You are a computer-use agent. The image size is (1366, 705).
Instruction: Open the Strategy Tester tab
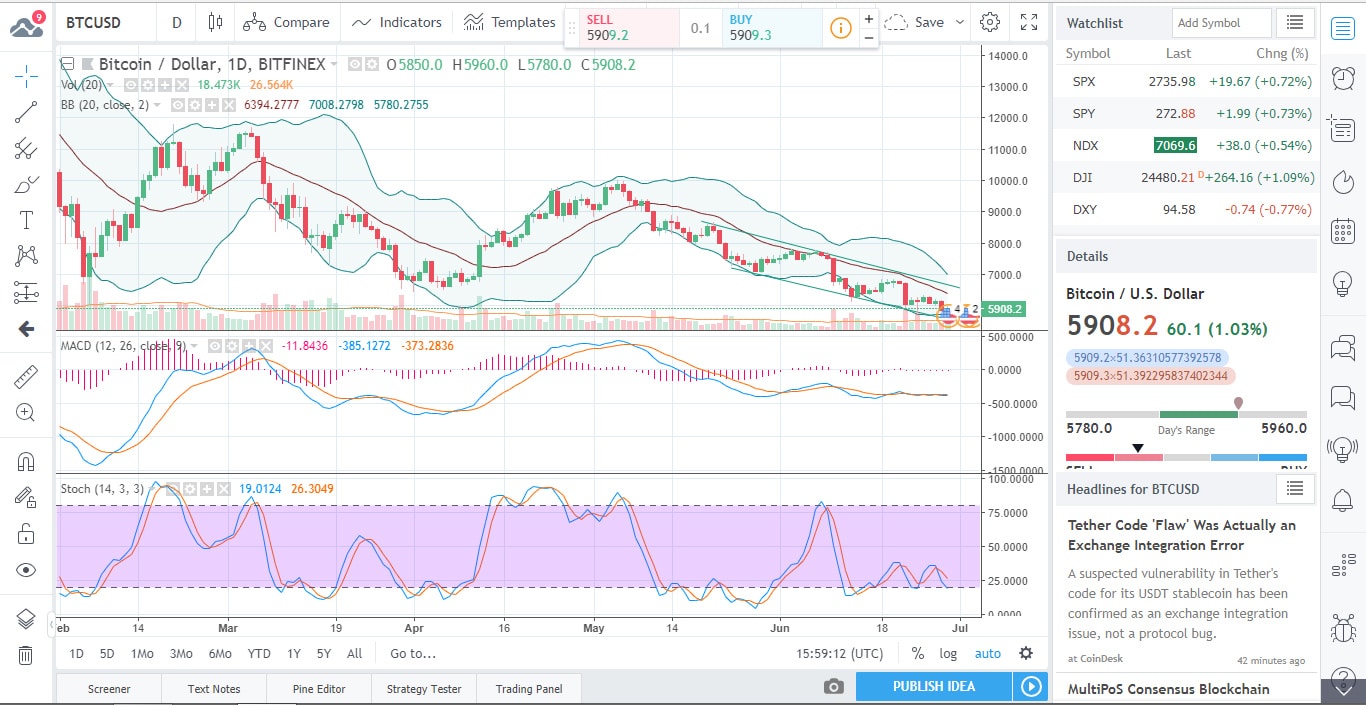pos(424,688)
